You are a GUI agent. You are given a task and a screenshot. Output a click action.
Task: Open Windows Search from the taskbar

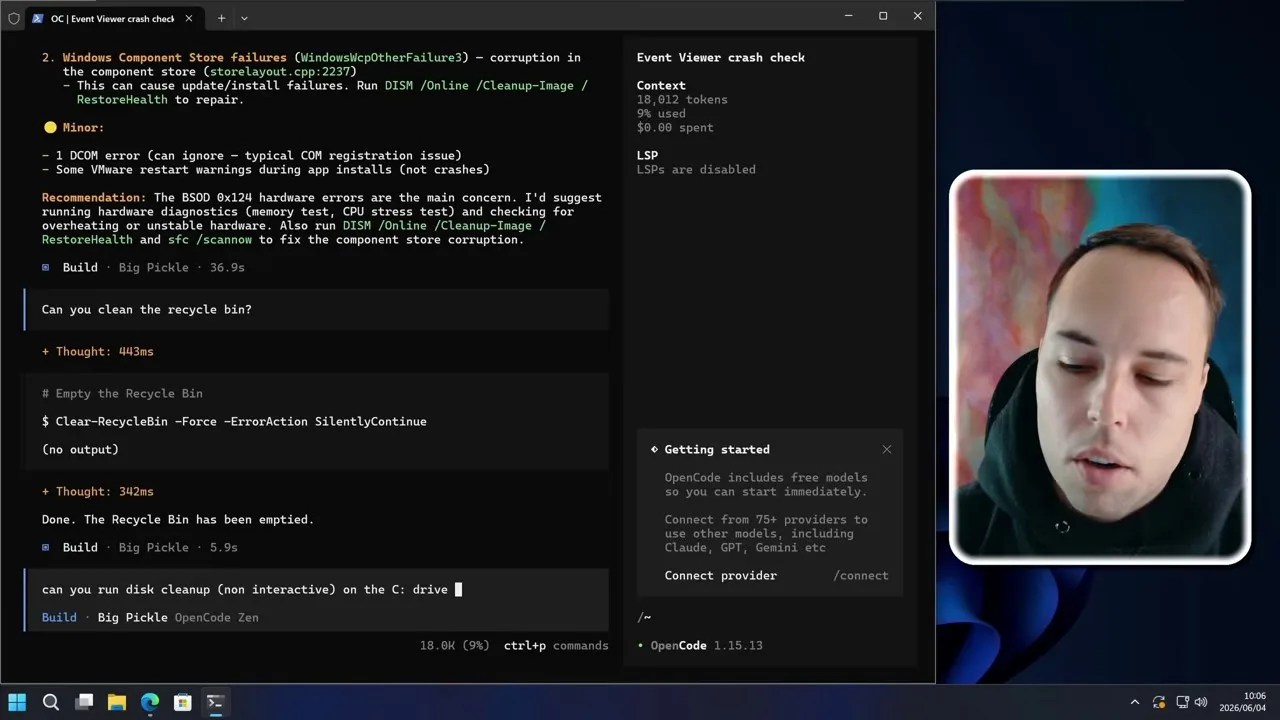[x=51, y=702]
